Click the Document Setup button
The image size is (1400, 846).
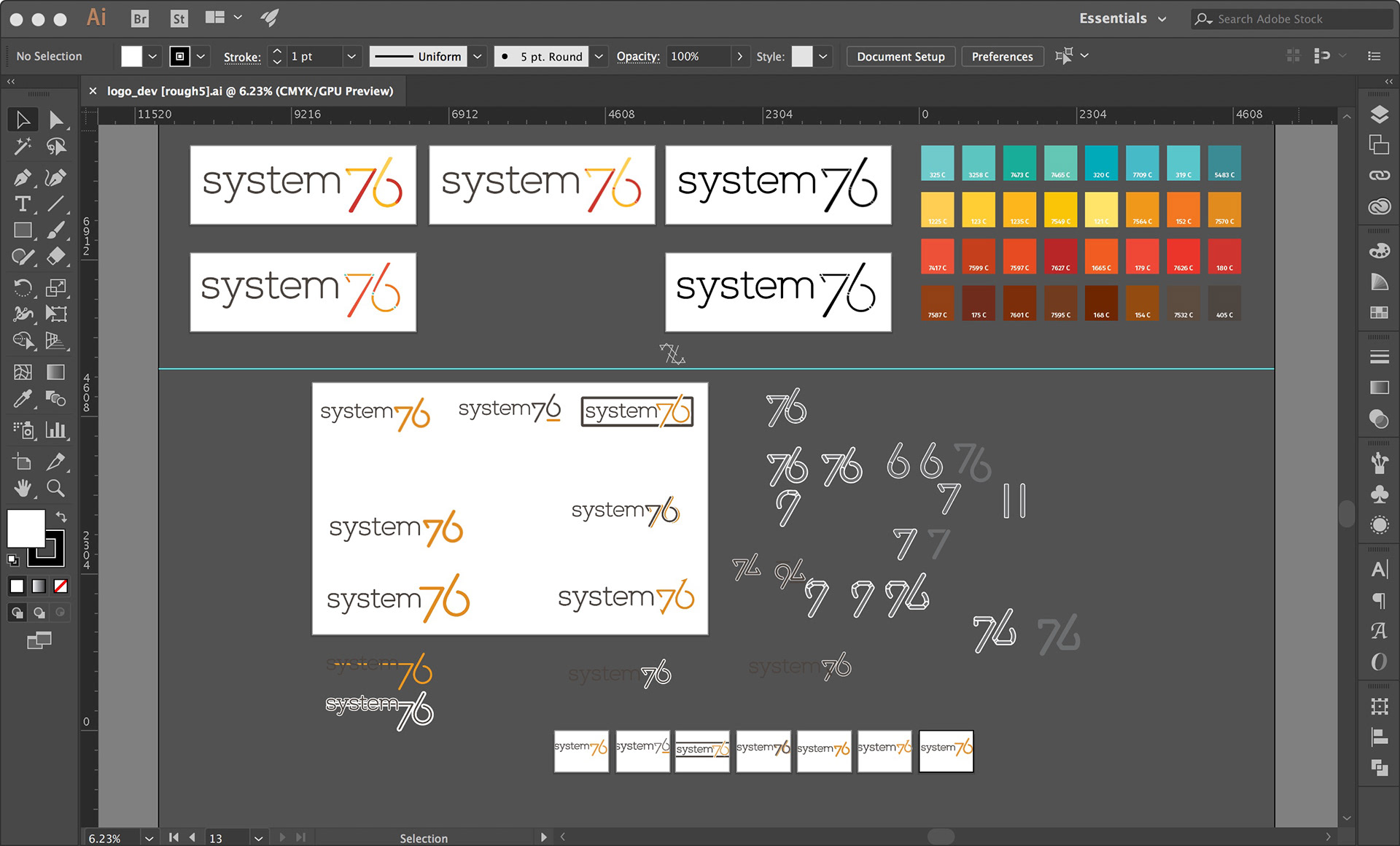(901, 56)
